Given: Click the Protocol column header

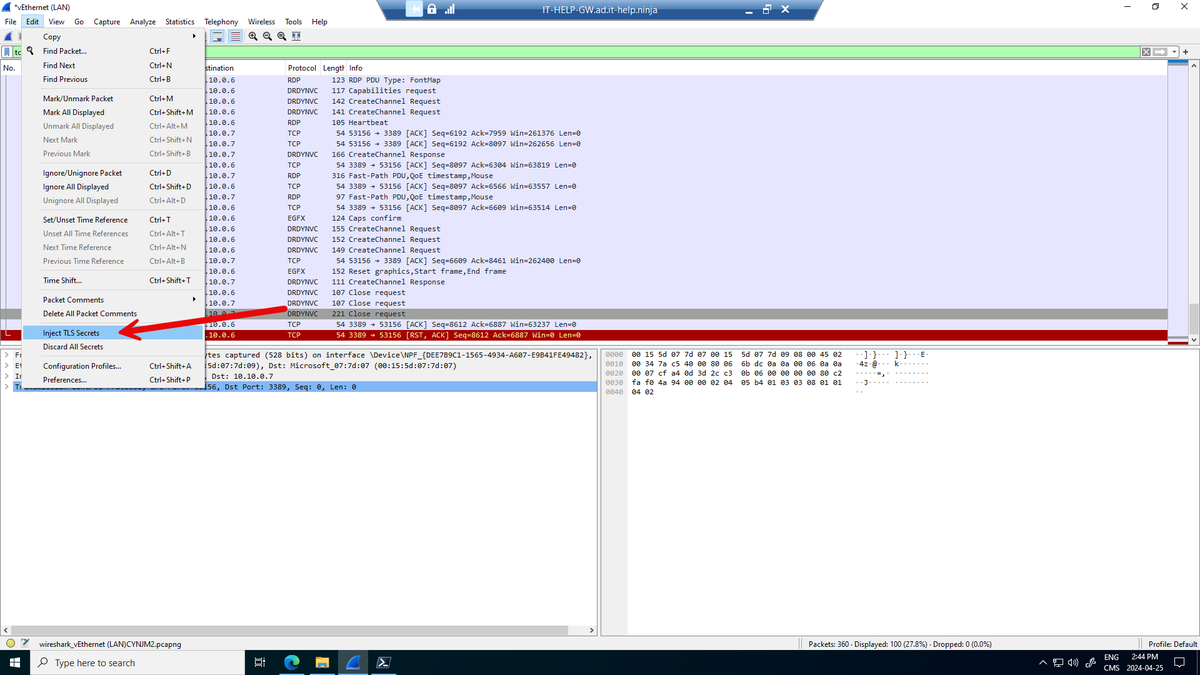Looking at the screenshot, I should 302,68.
